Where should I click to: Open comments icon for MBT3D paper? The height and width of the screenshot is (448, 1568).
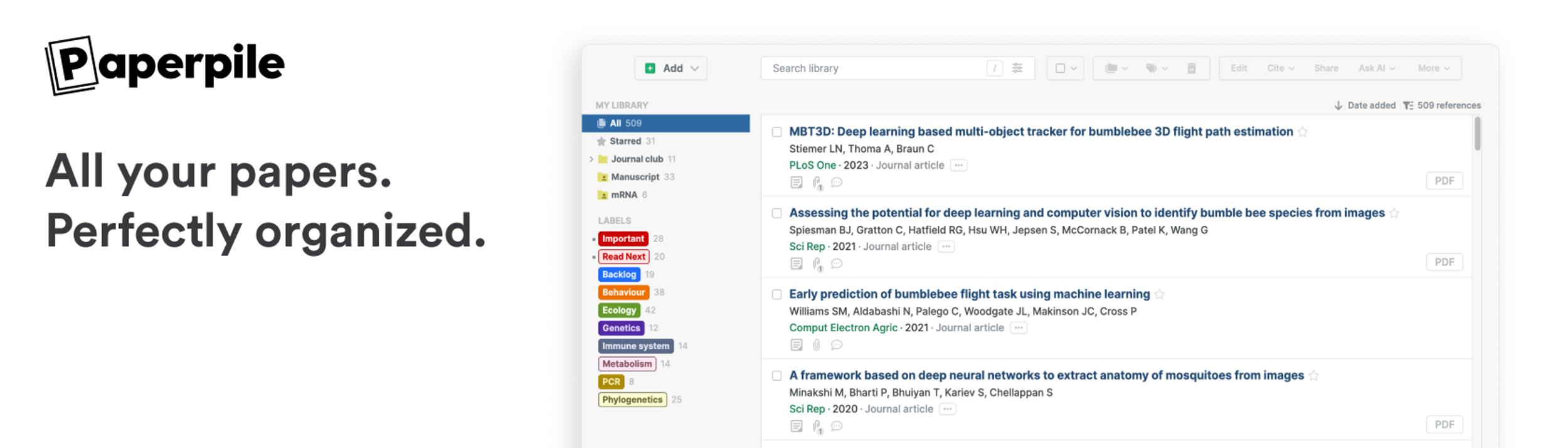[x=837, y=183]
